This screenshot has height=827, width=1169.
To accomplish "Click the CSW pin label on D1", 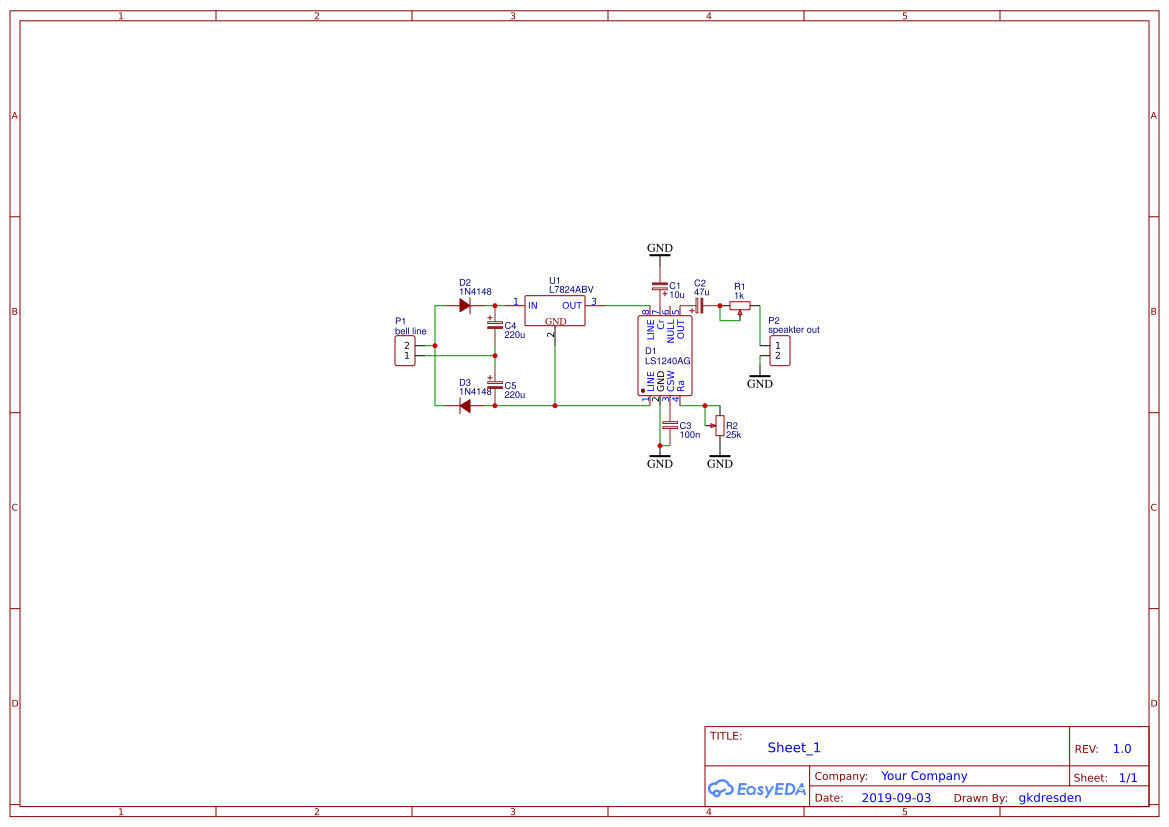I will click(x=670, y=381).
